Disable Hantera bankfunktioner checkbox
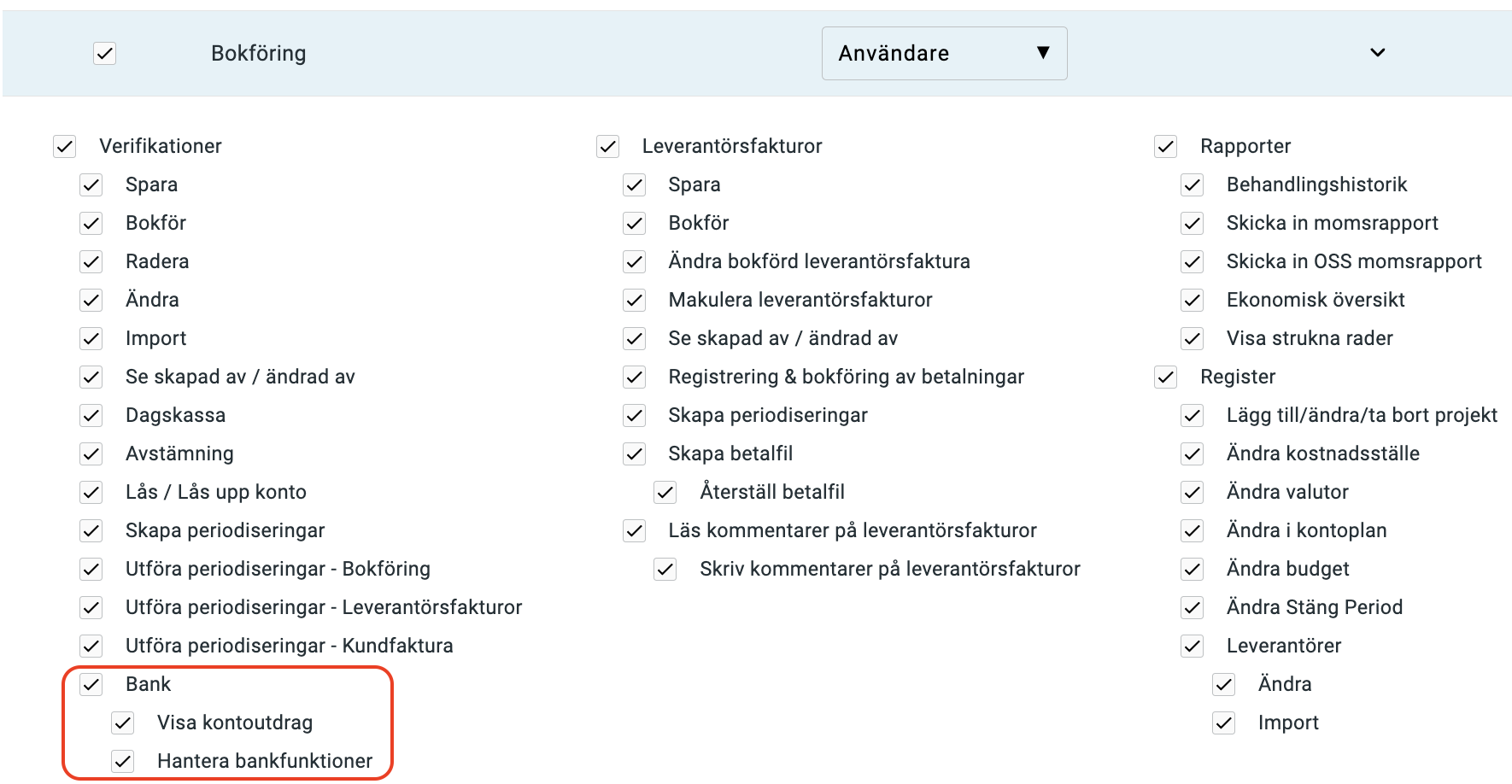The width and height of the screenshot is (1512, 784). point(122,761)
